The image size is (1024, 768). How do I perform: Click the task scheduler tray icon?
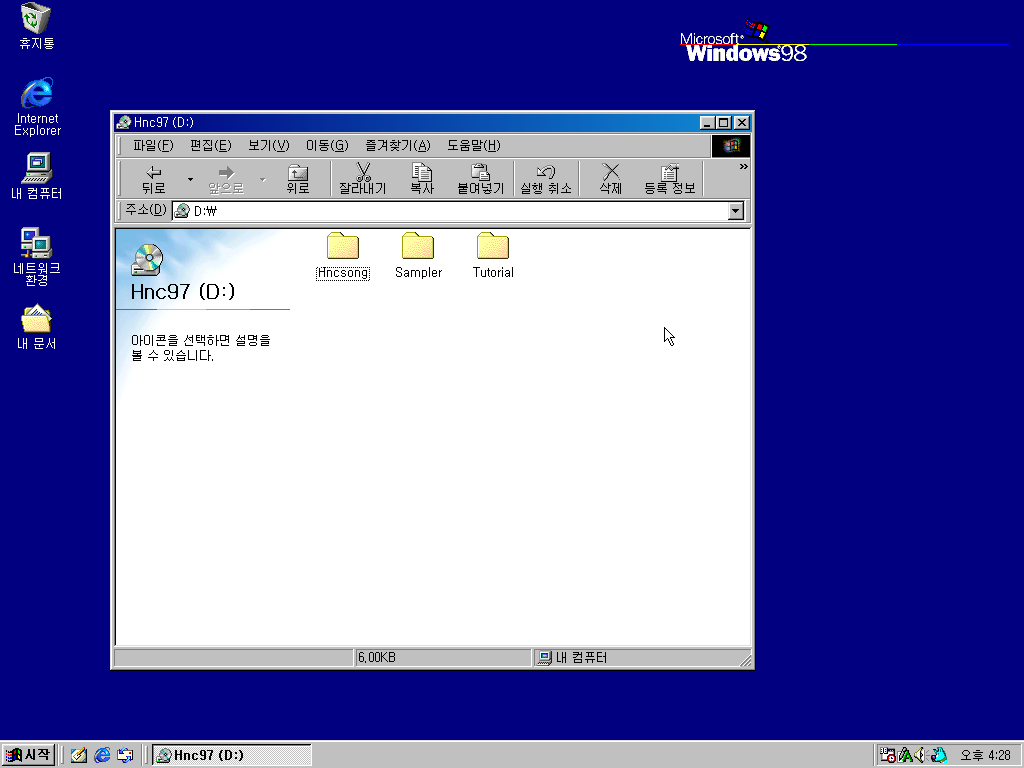coord(887,755)
